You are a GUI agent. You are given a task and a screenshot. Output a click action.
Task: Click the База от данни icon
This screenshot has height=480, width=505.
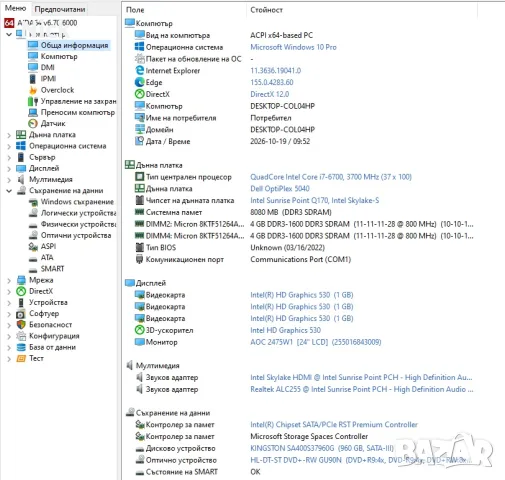(21, 347)
